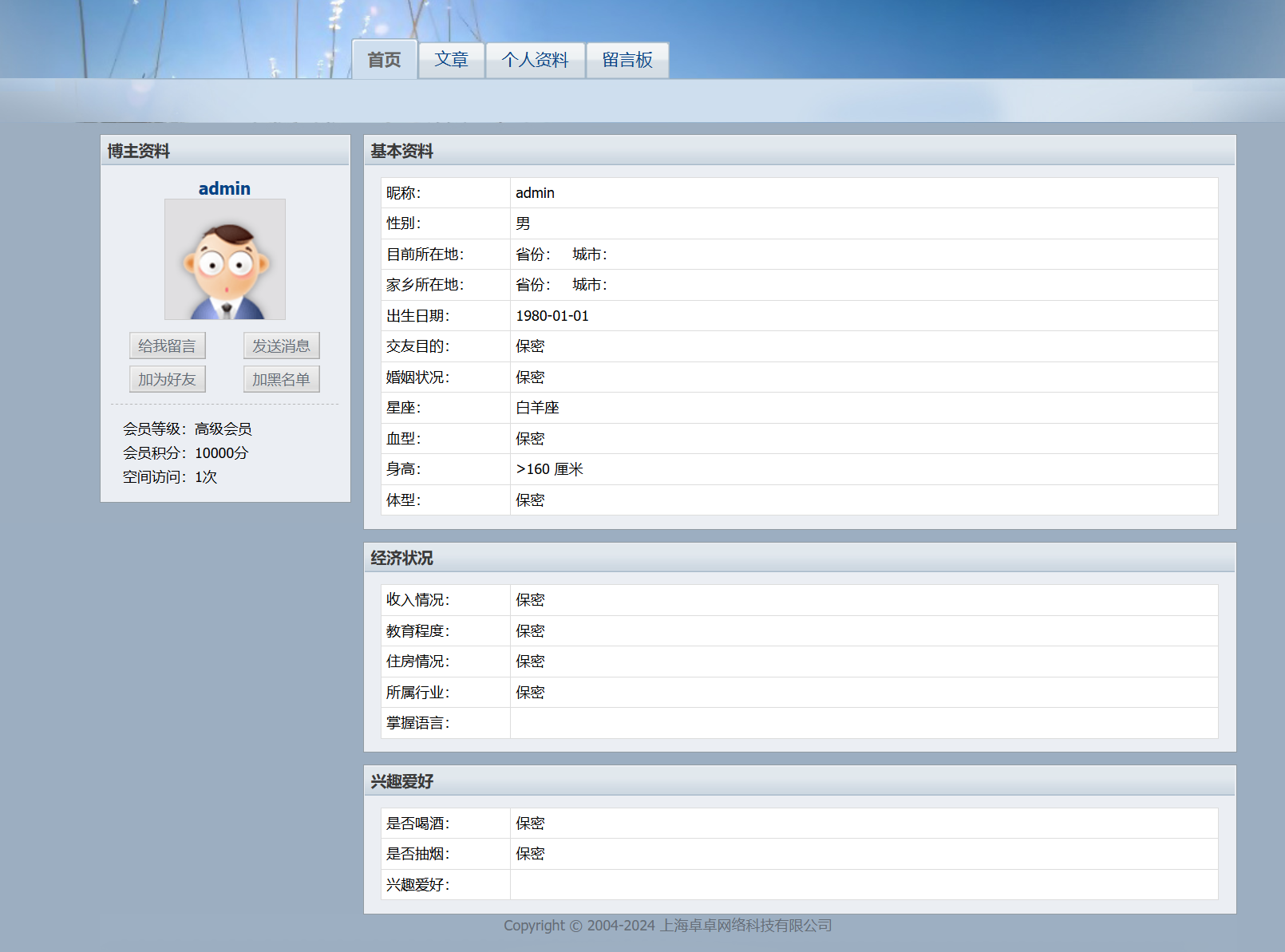Click the 给我留言 button
The width and height of the screenshot is (1285, 952).
(168, 346)
